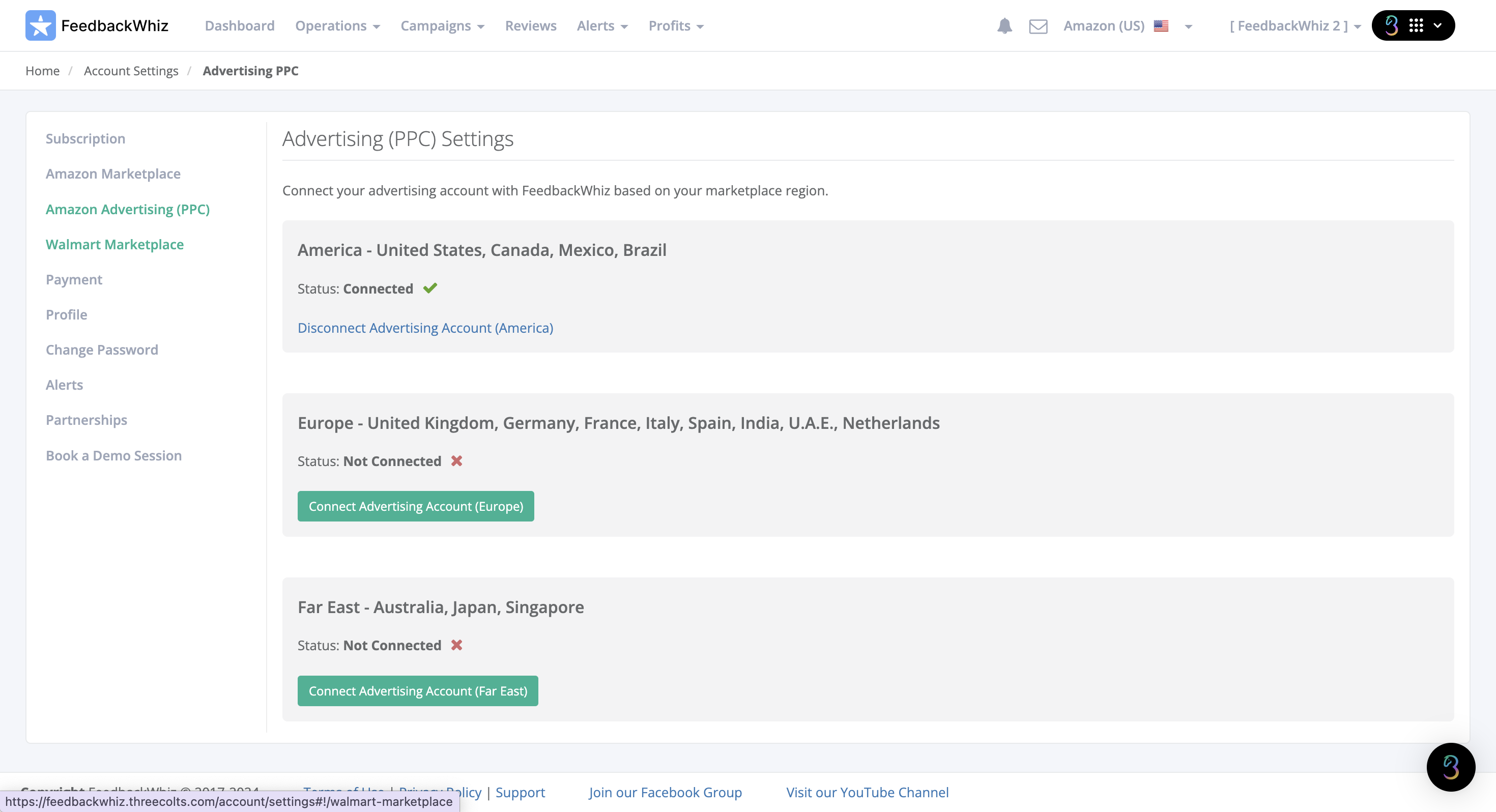
Task: Click Advertising PPC breadcrumb text
Action: pos(250,70)
